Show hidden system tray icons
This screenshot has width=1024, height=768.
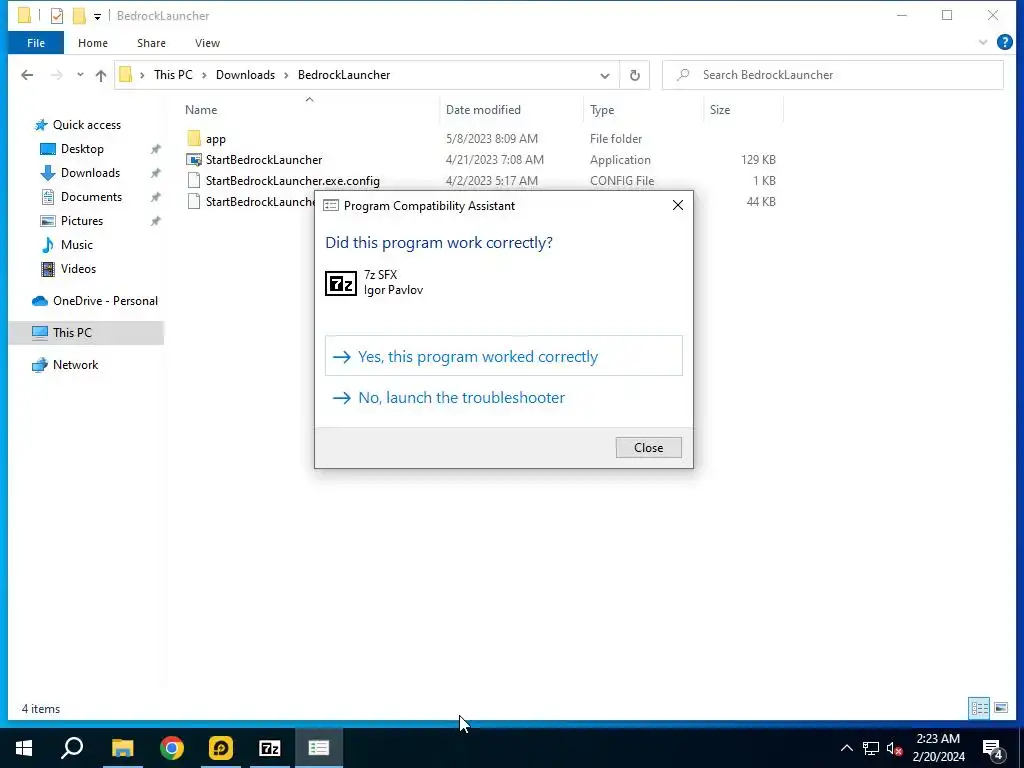pos(846,748)
